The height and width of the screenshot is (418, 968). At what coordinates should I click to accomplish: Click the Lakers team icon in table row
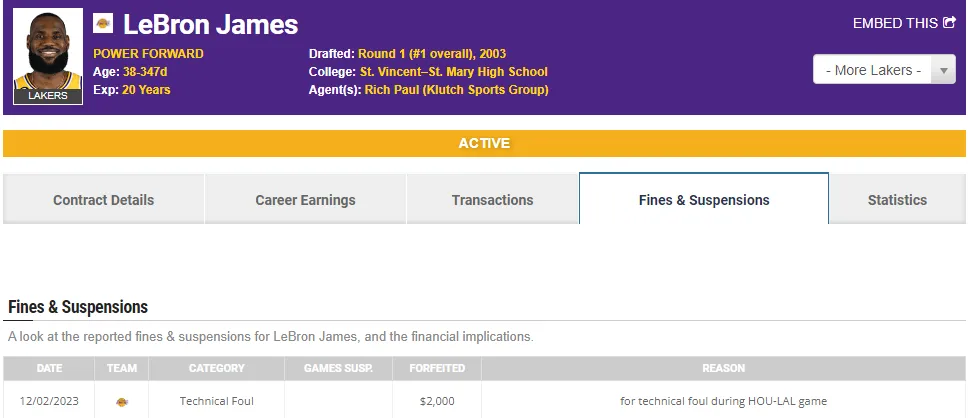[x=122, y=401]
